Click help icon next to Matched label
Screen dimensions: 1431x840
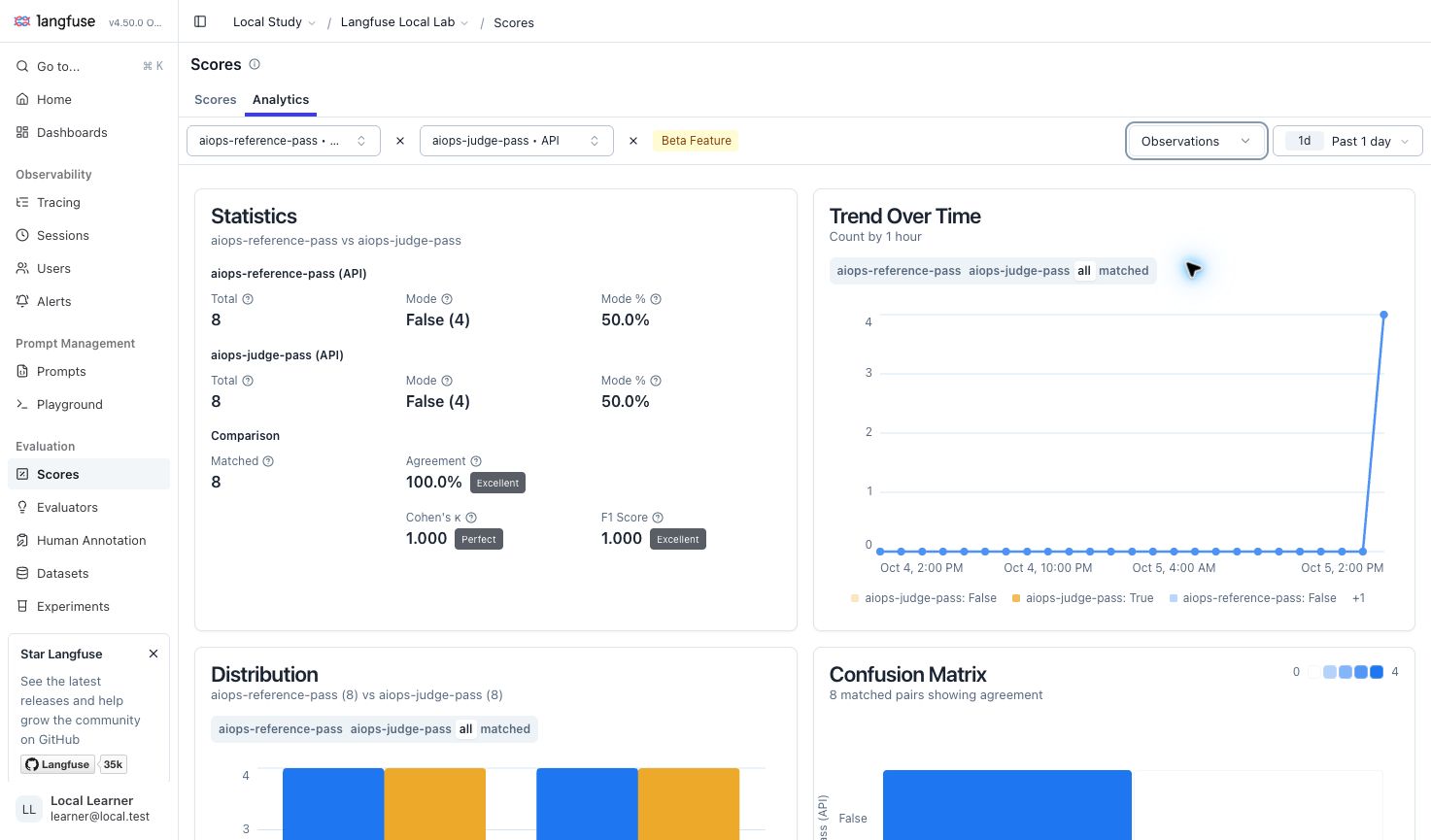tap(268, 461)
